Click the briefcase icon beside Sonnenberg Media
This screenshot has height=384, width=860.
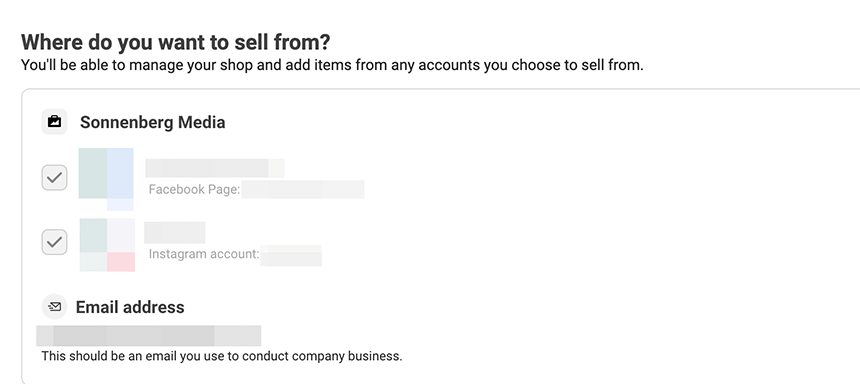[54, 122]
